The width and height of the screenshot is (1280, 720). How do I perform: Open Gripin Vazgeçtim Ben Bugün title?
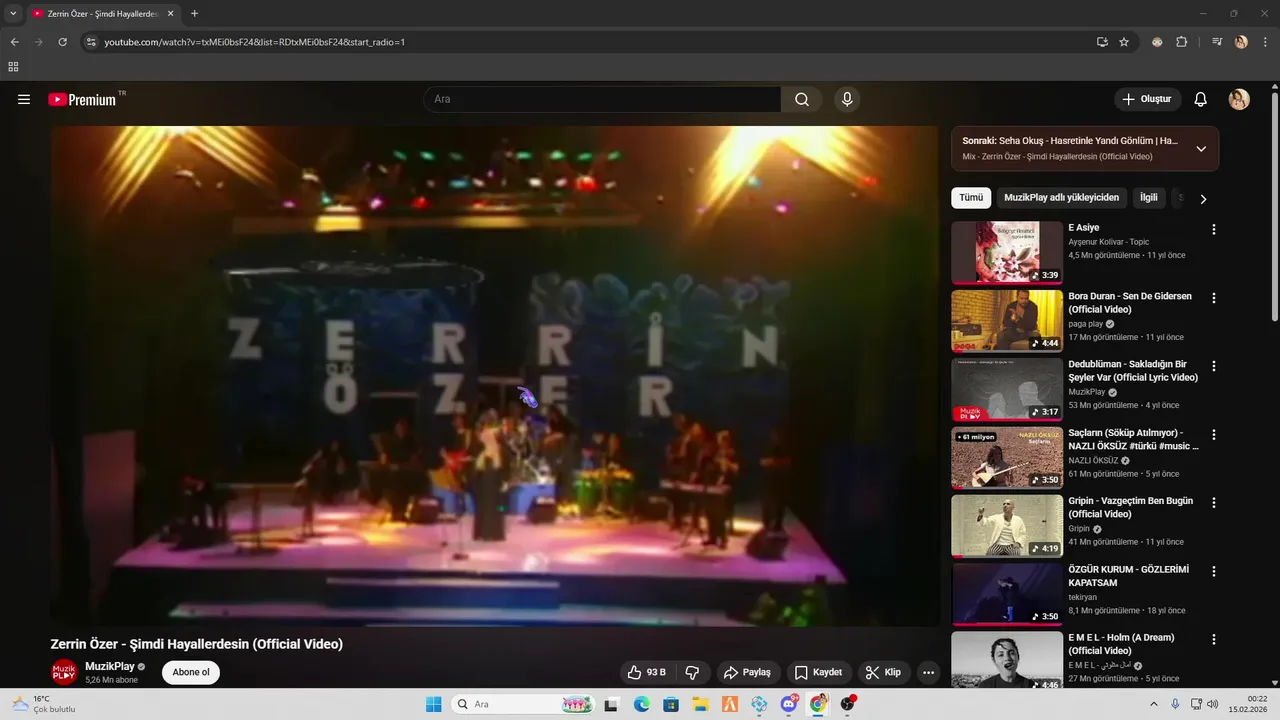1130,507
